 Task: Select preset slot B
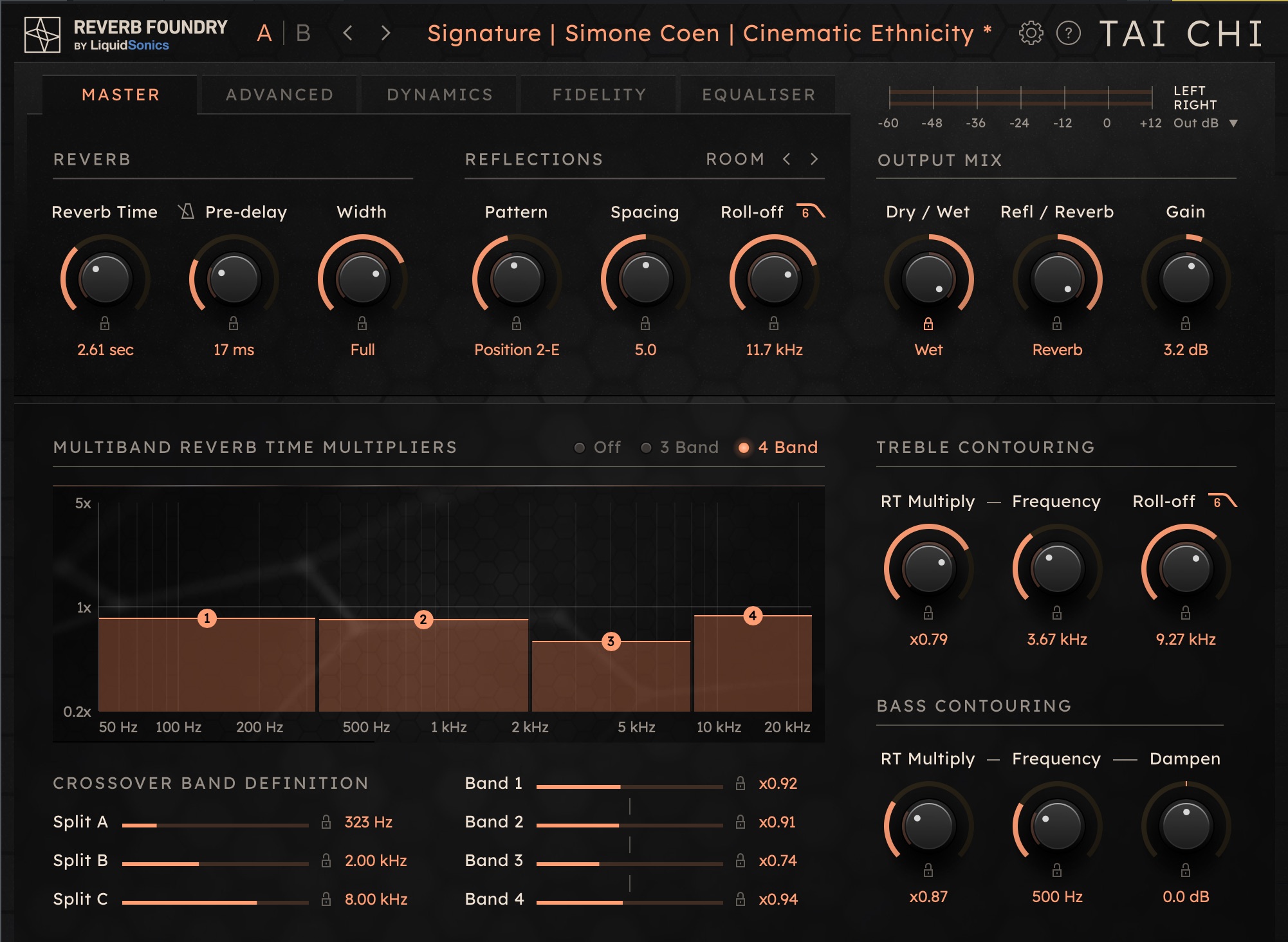[304, 33]
